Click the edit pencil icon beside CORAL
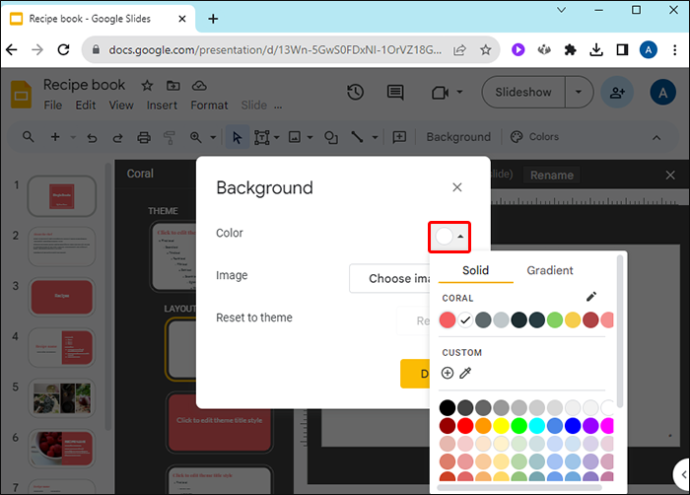This screenshot has width=690, height=495. pos(591,297)
